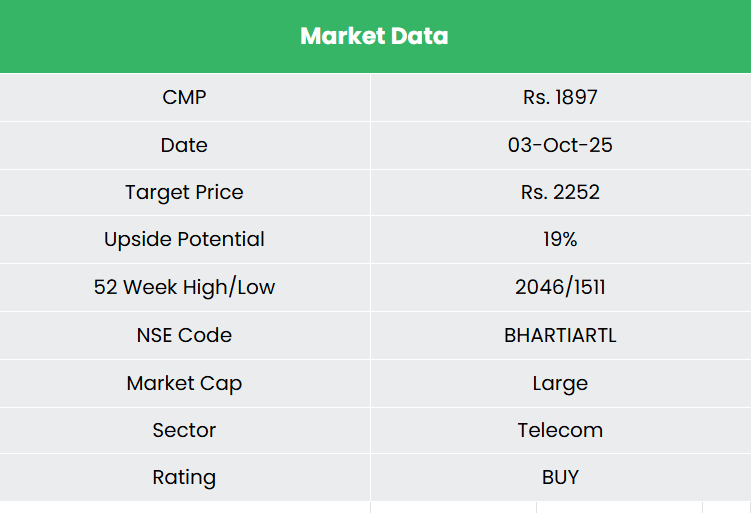
Task: Click the Rs. 1897 price value
Action: pyautogui.click(x=560, y=97)
